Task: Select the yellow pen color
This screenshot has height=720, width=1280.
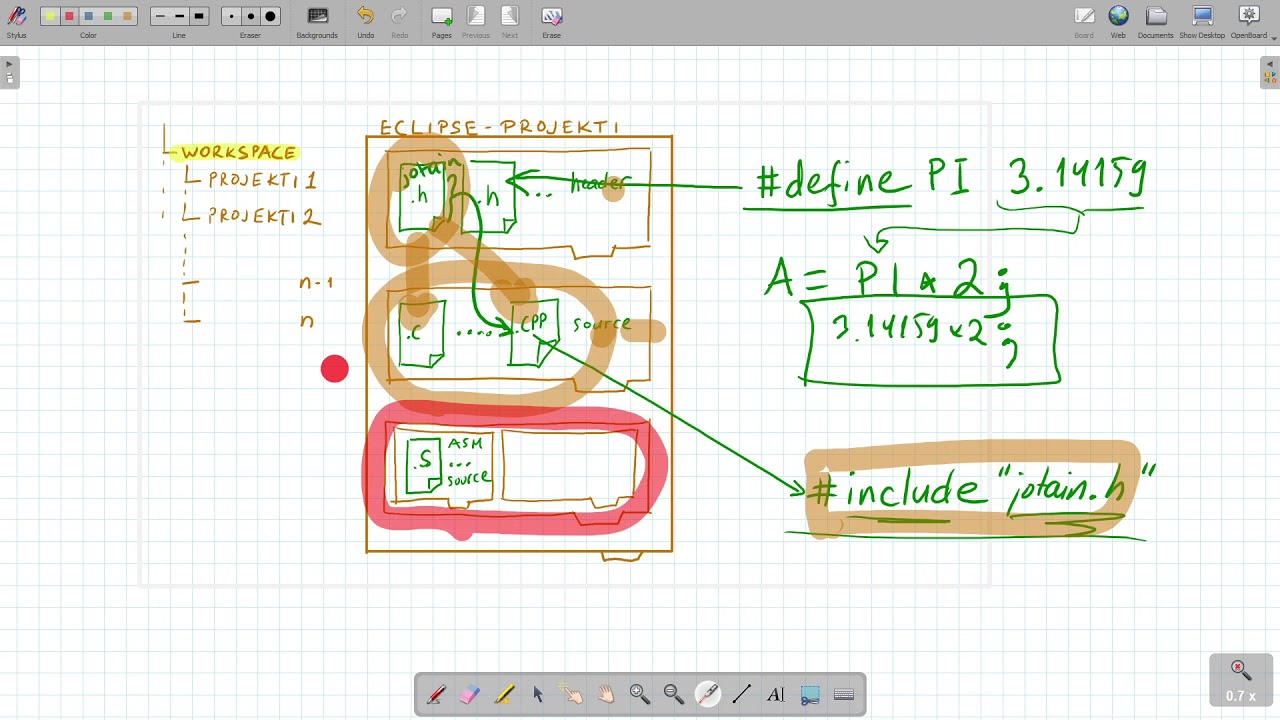Action: [x=50, y=16]
